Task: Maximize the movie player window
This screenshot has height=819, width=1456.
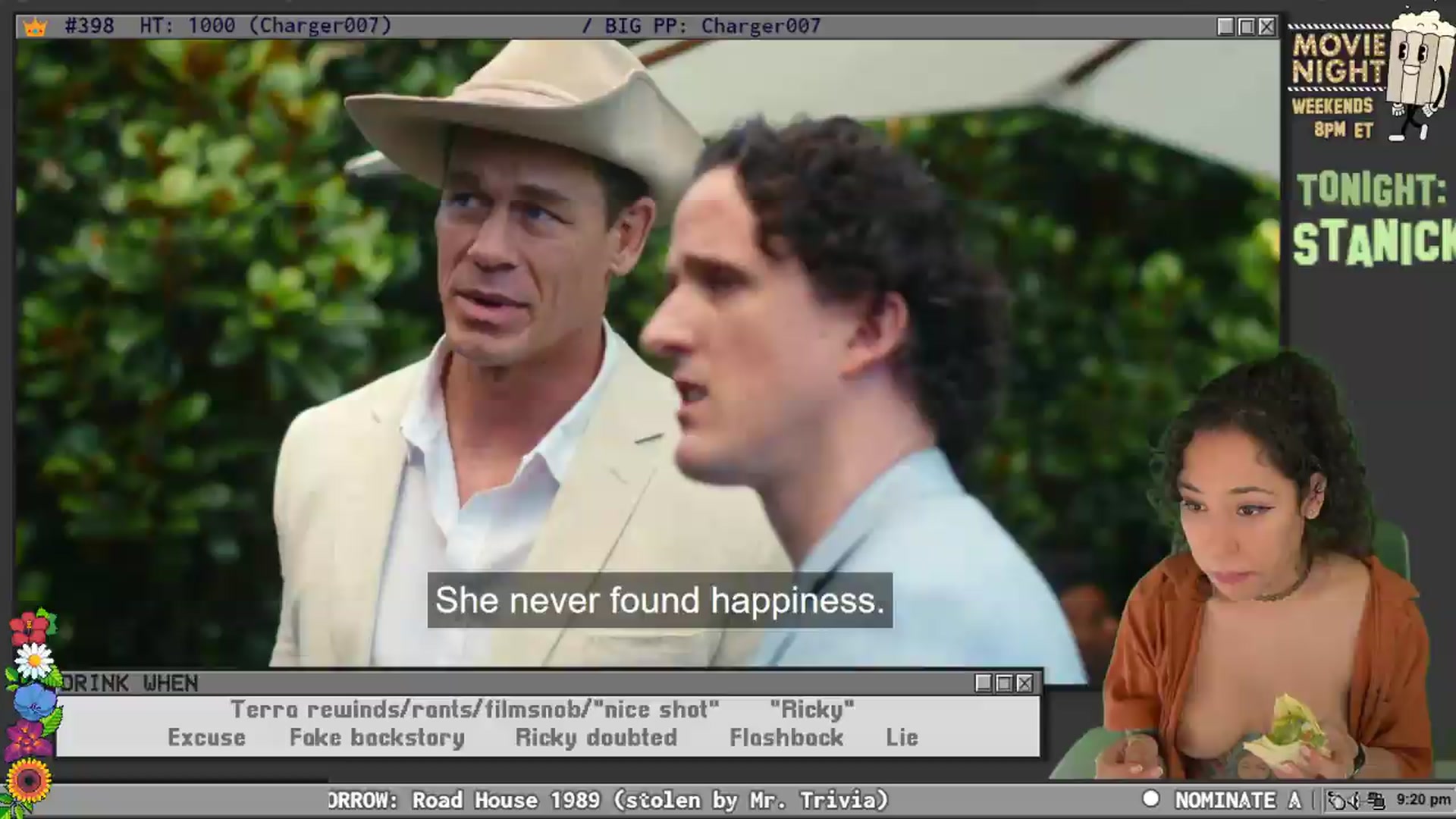Action: pos(1246,27)
